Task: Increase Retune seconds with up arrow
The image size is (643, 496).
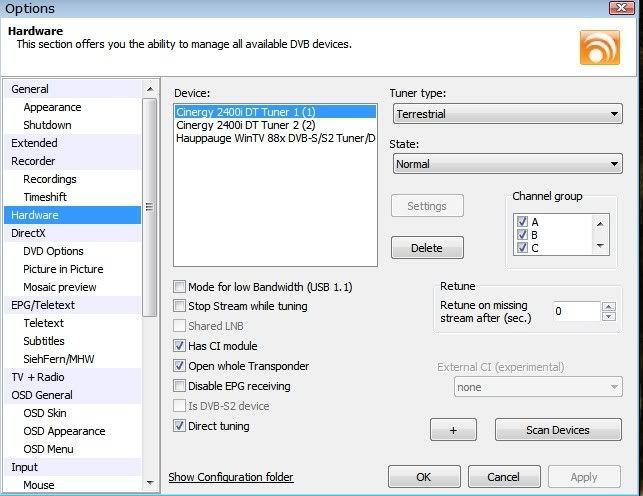Action: (x=609, y=307)
